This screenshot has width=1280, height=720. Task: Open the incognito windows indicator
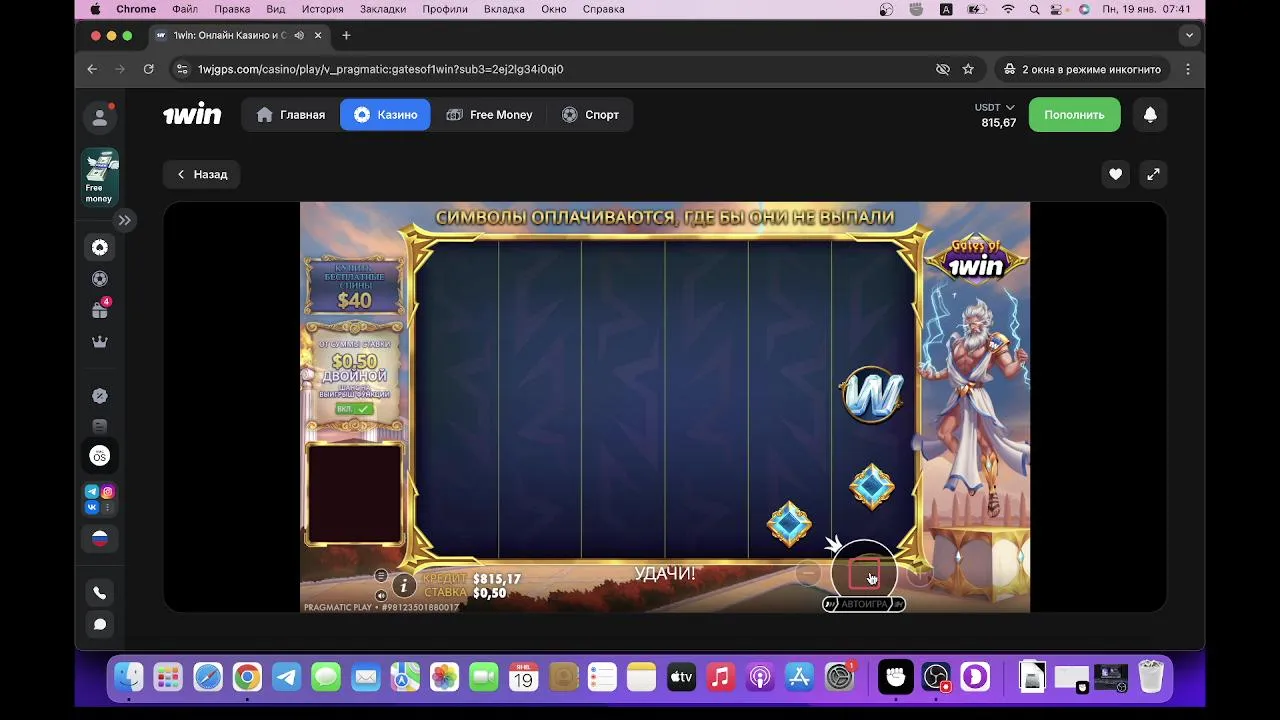(x=1081, y=69)
